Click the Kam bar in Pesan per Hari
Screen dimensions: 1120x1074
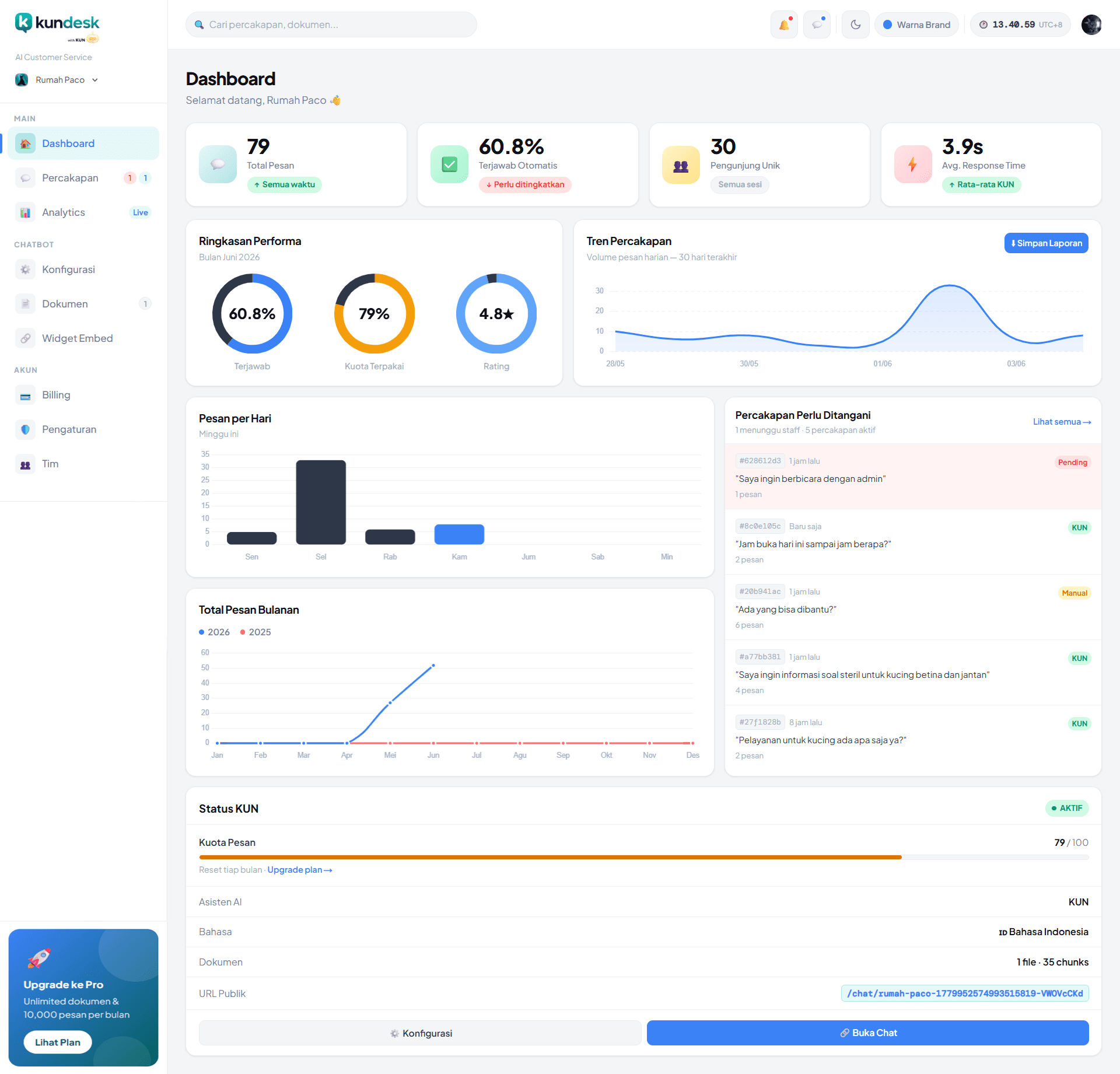pyautogui.click(x=459, y=534)
